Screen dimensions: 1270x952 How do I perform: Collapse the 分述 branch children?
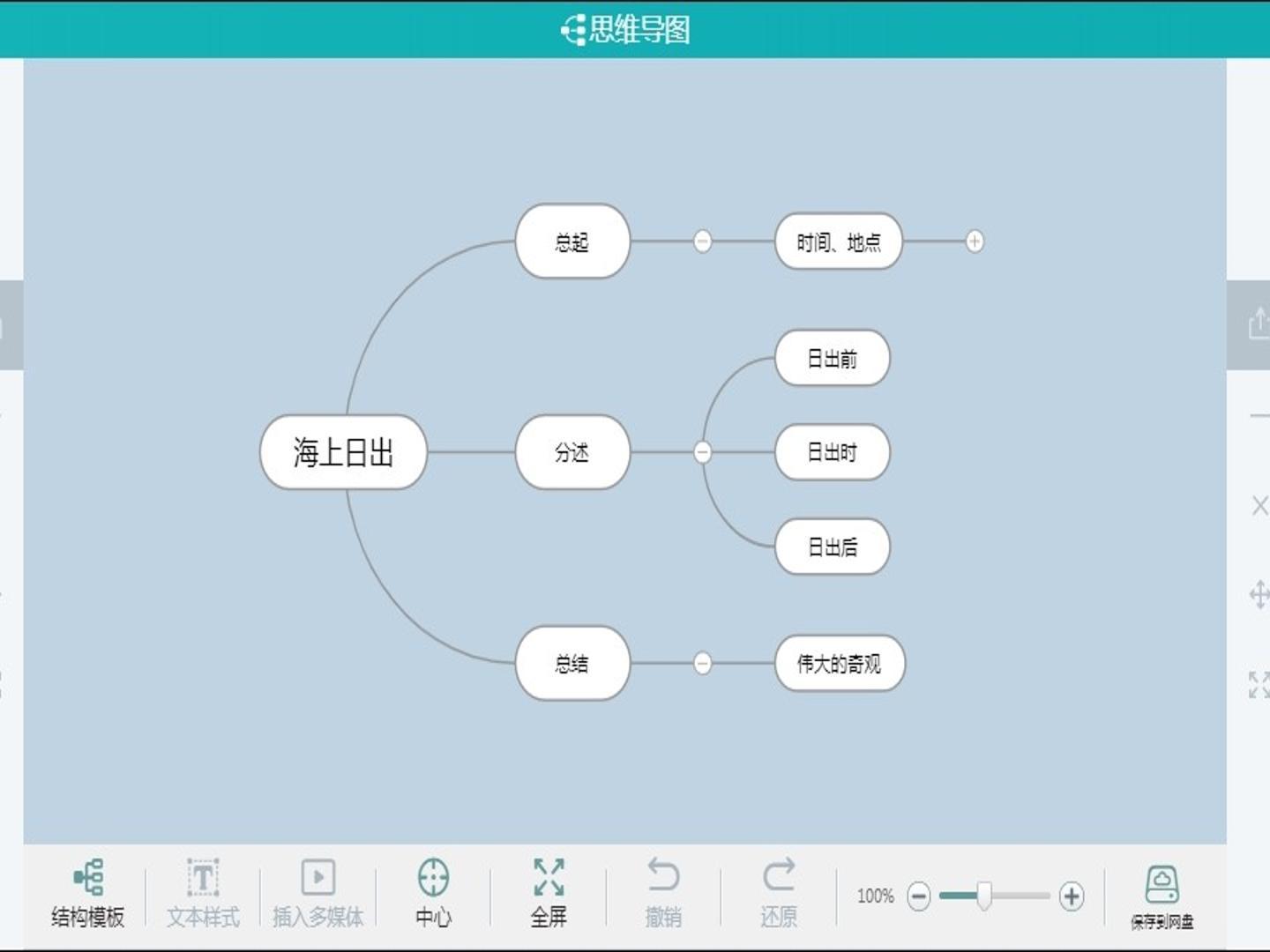point(702,452)
